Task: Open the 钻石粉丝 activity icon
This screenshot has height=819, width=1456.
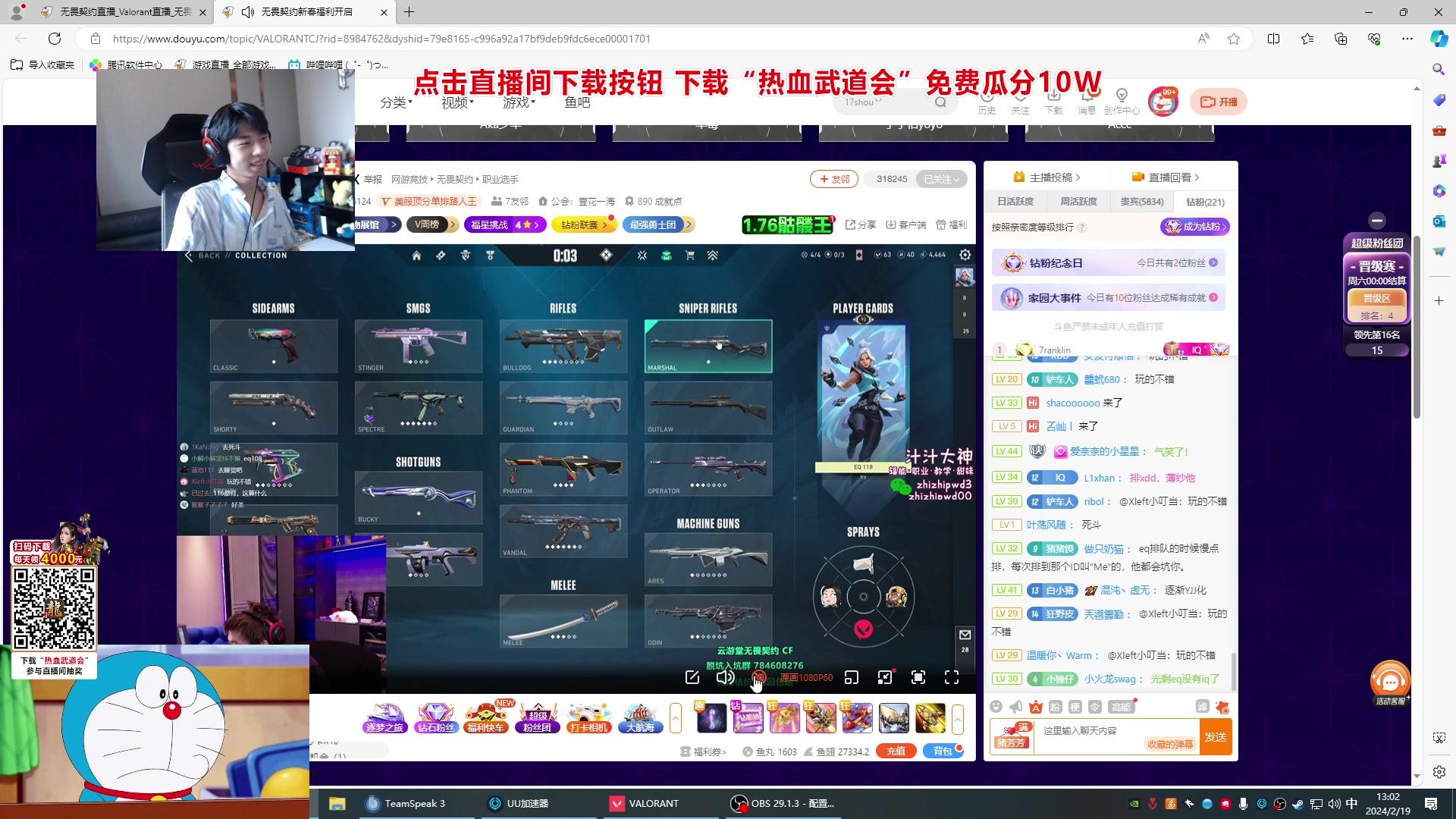Action: click(x=436, y=718)
